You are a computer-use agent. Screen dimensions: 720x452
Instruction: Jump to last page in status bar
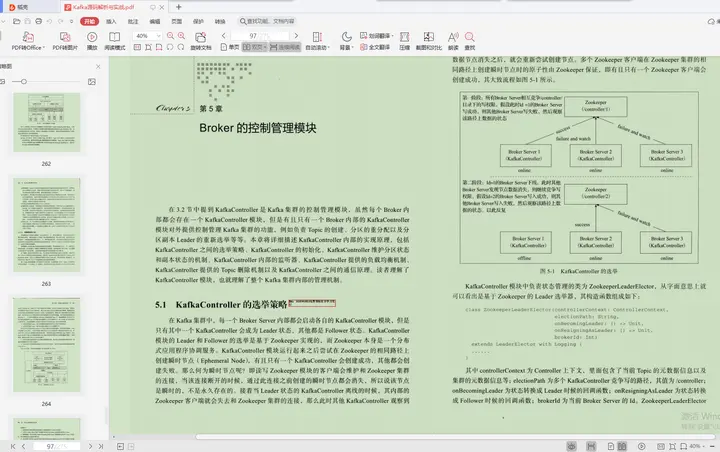pyautogui.click(x=101, y=446)
